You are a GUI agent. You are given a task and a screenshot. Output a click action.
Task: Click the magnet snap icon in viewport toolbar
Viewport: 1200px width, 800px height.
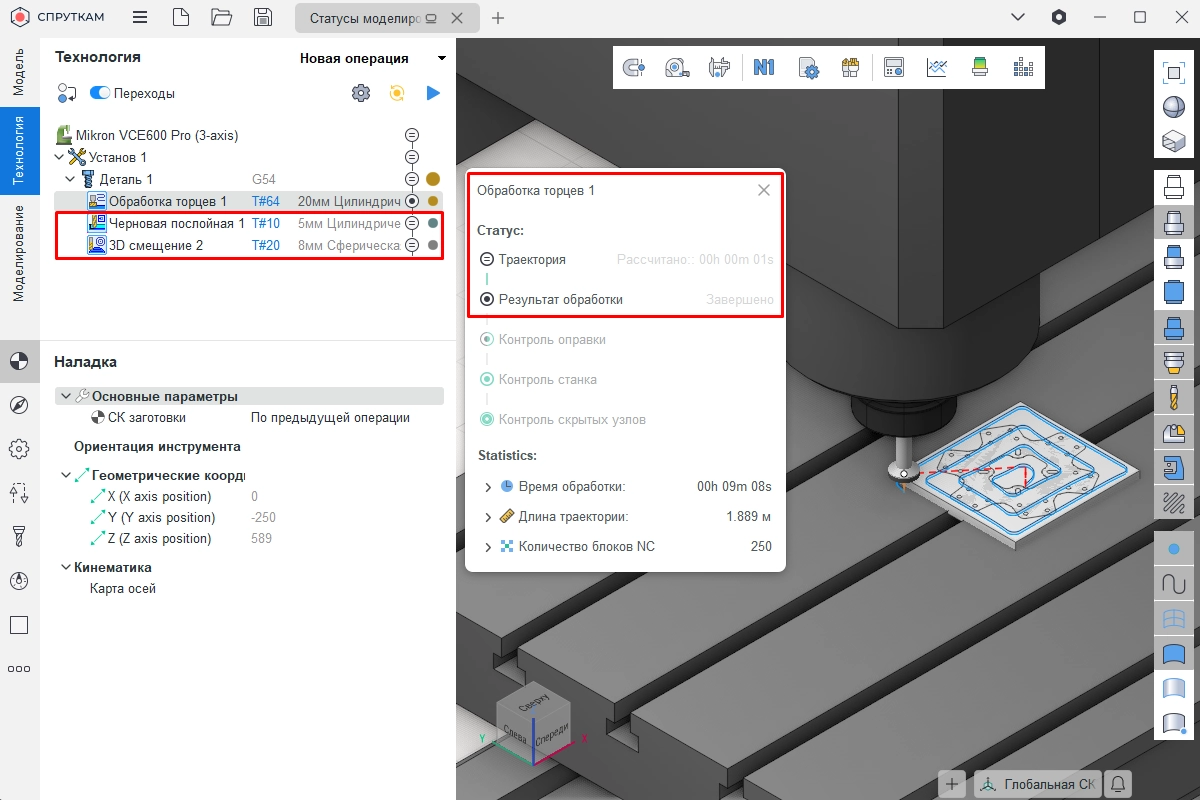634,67
